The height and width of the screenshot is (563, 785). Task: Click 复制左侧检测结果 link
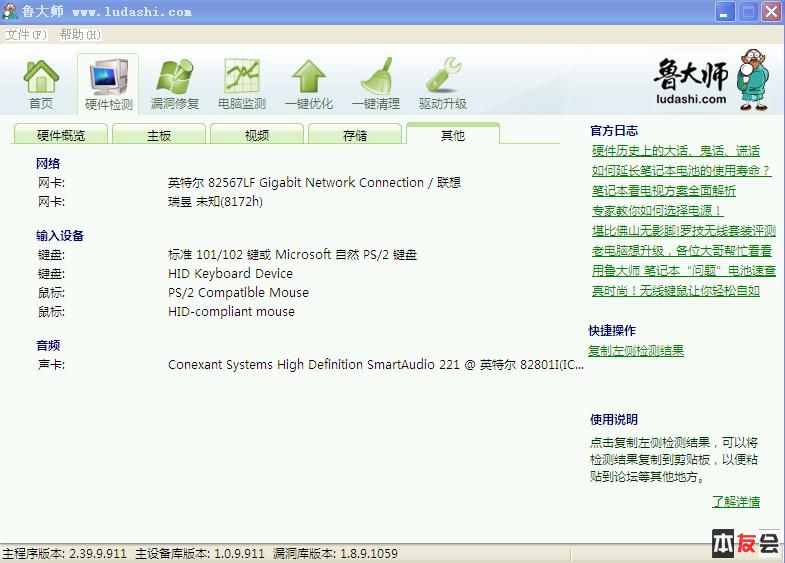[x=636, y=351]
